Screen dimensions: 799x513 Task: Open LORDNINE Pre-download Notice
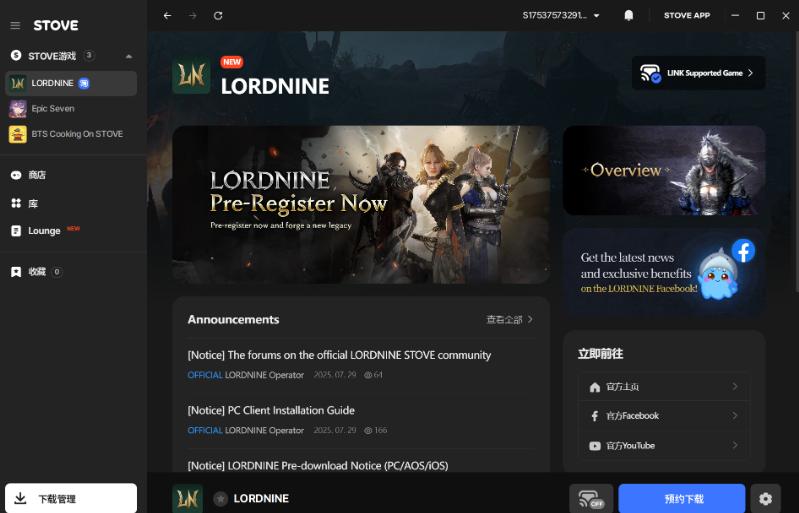pyautogui.click(x=318, y=465)
